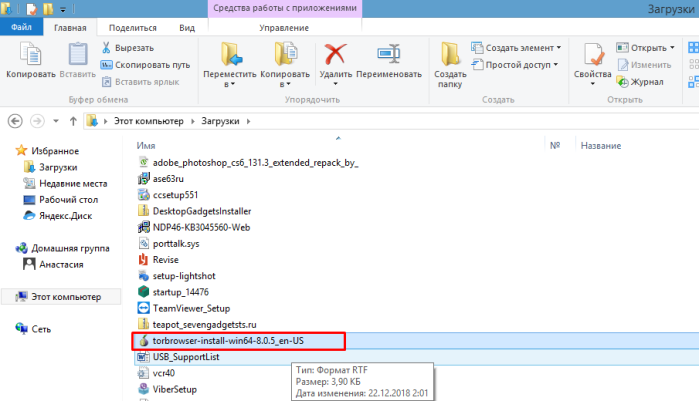Image resolution: width=699 pixels, height=401 pixels.
Task: Click Вставить ярлык to paste a shortcut
Action: click(x=141, y=82)
